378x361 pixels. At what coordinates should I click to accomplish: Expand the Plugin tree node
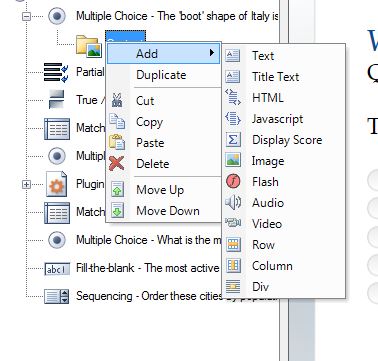point(26,184)
